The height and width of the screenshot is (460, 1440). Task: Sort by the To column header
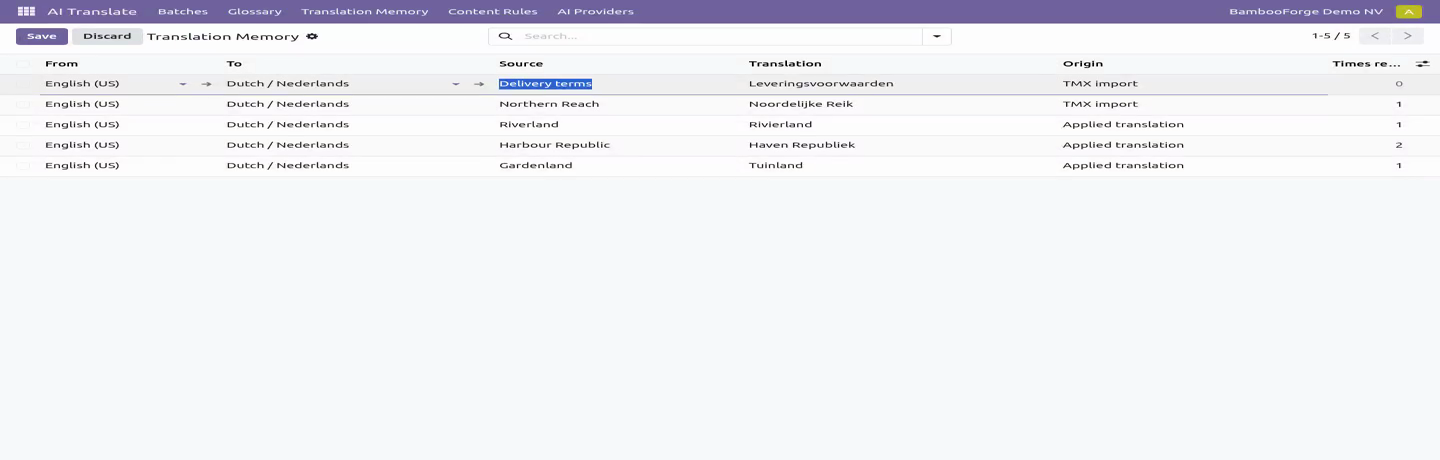(234, 64)
